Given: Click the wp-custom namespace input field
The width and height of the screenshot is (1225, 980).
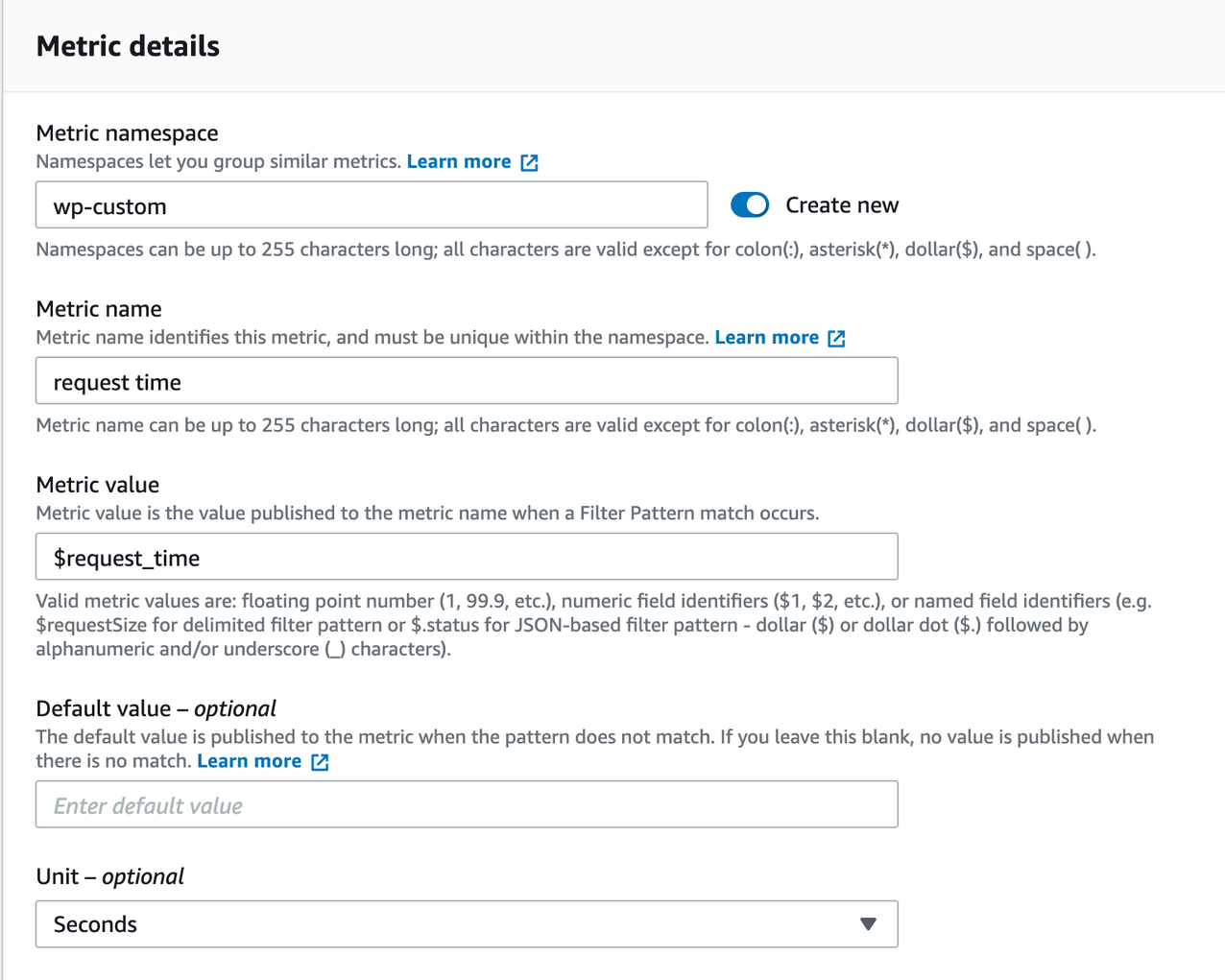Looking at the screenshot, I should [372, 204].
